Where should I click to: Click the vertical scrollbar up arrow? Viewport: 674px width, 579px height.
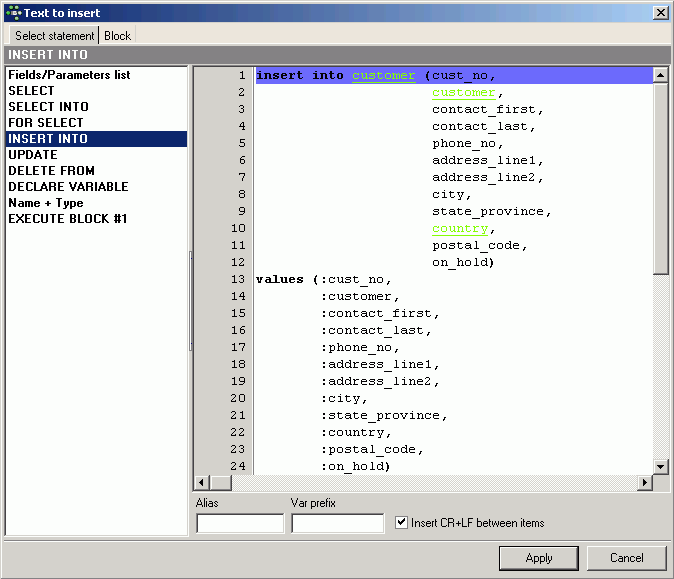coord(660,75)
